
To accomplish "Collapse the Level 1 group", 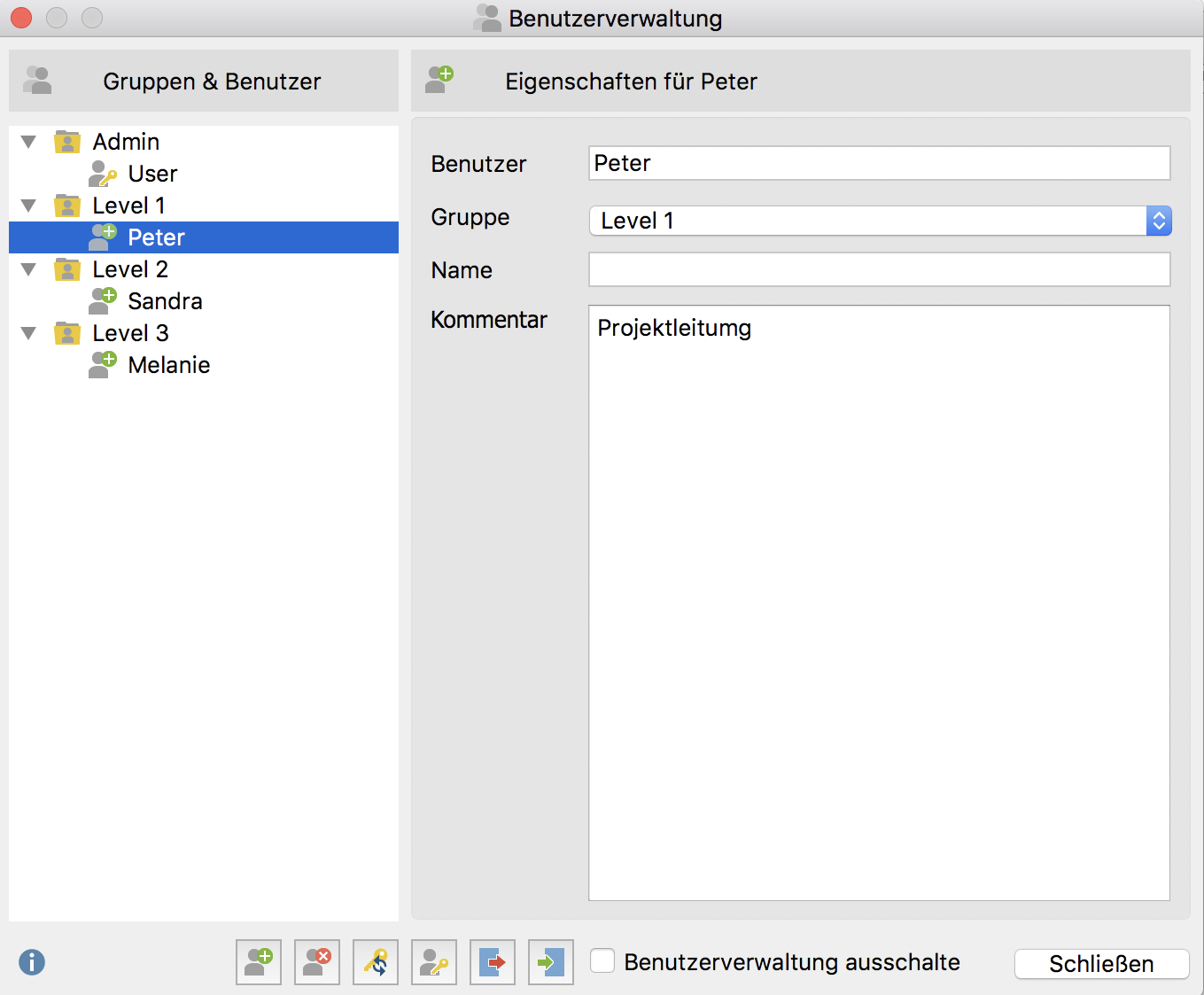I will 28,206.
